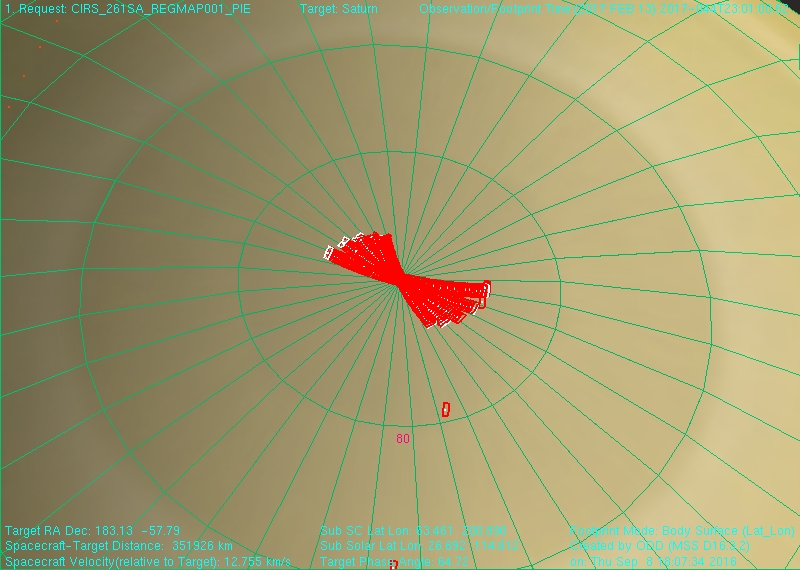The height and width of the screenshot is (570, 800).
Task: Click the Spacecraft Velocity 12.755 km/s line
Action: [x=148, y=561]
